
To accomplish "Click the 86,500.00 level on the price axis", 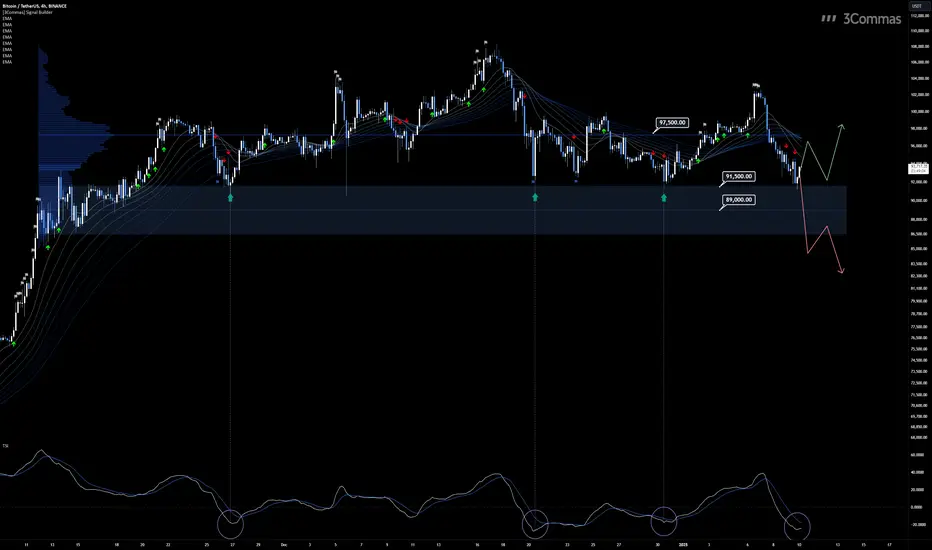I will (919, 234).
